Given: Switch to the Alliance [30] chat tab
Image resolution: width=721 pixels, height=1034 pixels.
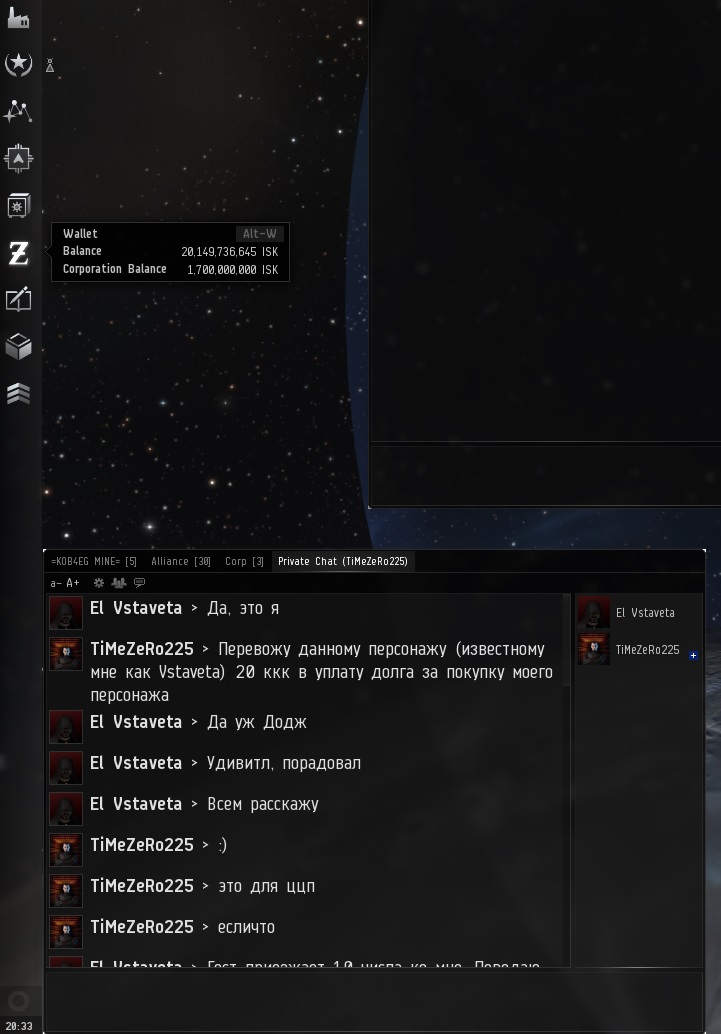Looking at the screenshot, I should click(x=181, y=561).
